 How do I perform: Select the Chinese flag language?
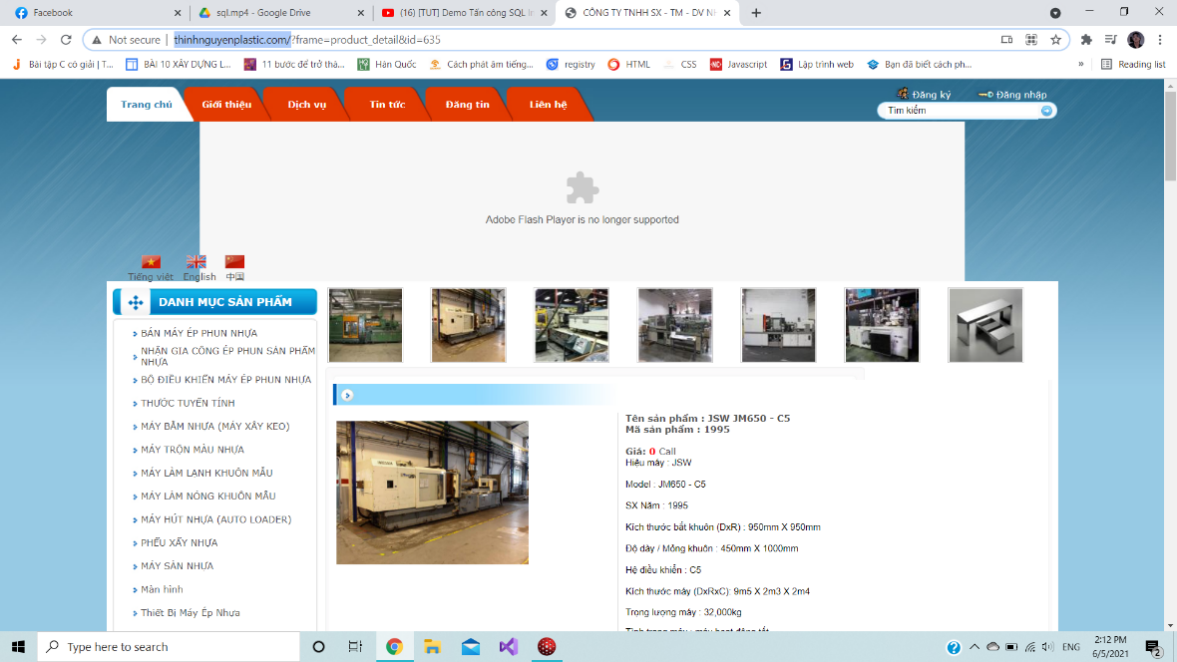(235, 262)
